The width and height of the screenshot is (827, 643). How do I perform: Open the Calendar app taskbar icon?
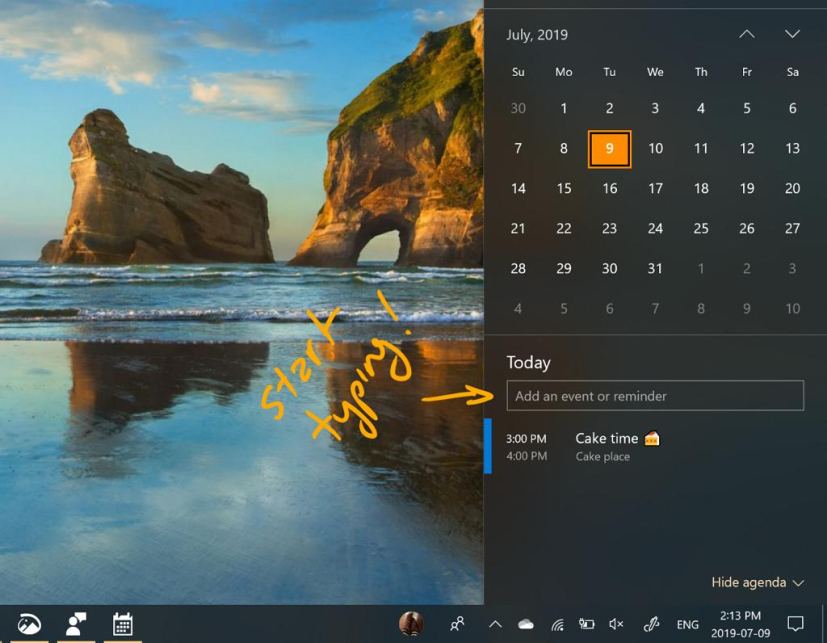pyautogui.click(x=122, y=624)
